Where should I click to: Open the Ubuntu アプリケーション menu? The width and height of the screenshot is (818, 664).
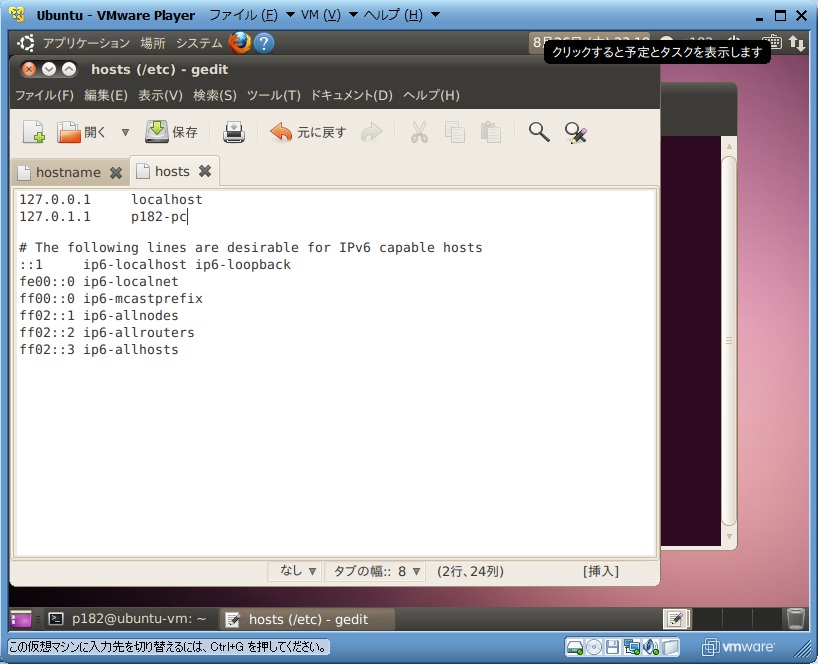(86, 43)
